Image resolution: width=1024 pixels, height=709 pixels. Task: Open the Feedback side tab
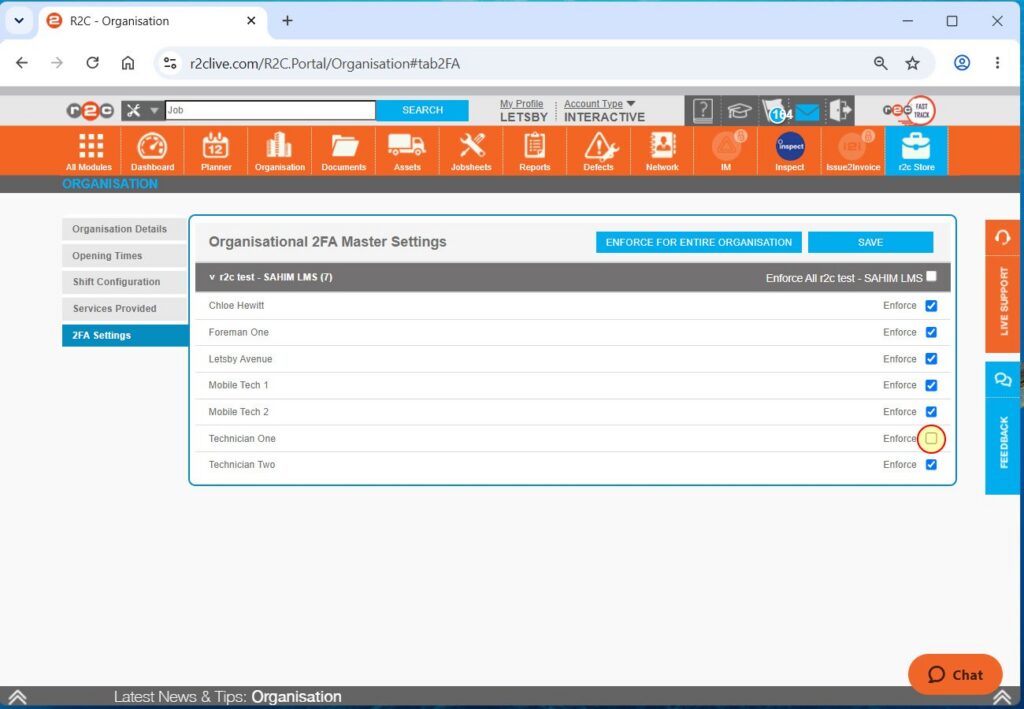[x=1002, y=428]
